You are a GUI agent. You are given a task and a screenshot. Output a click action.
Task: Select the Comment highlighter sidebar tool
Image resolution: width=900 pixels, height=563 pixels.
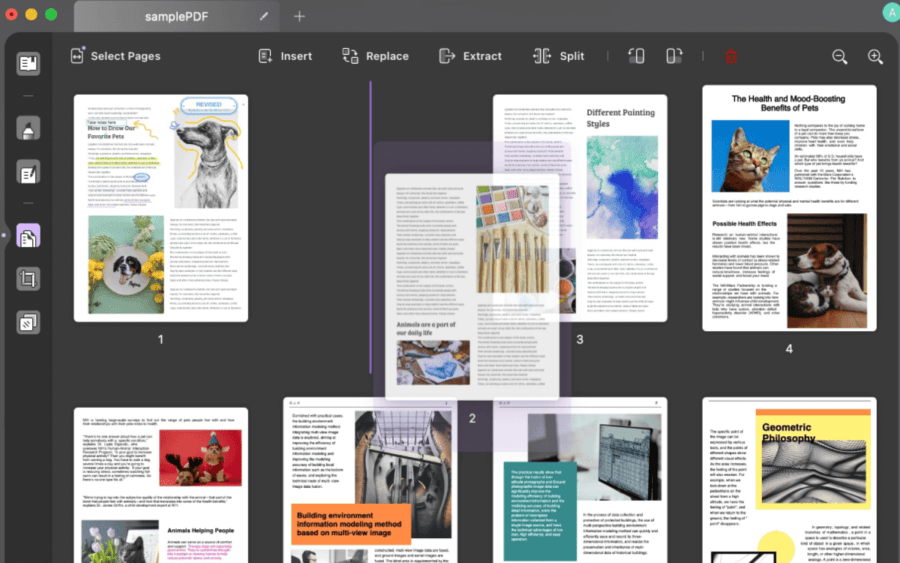pos(28,129)
